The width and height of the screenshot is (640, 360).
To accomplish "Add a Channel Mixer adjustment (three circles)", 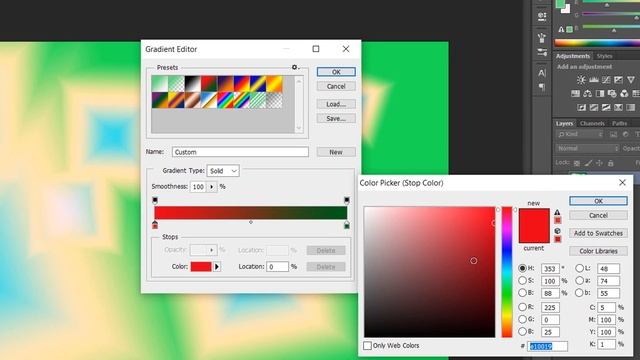I will 624,94.
